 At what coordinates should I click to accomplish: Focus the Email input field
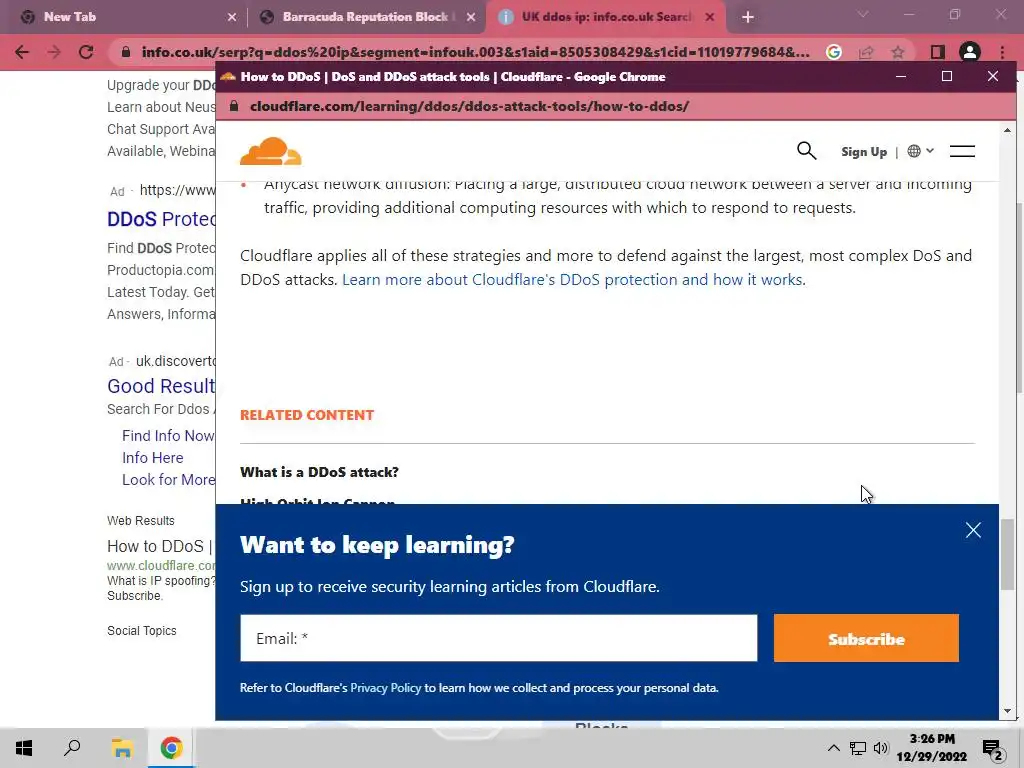coord(498,638)
